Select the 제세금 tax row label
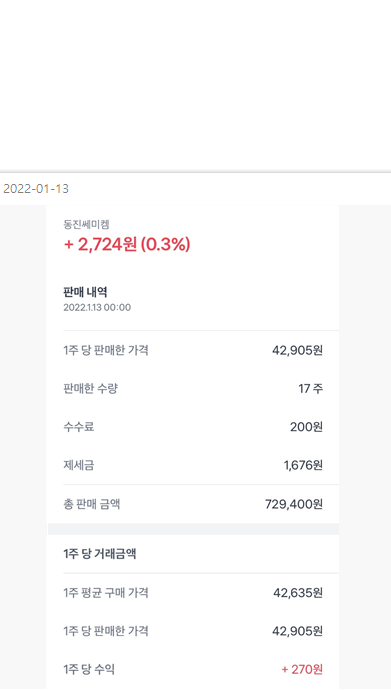This screenshot has height=690, width=391. 79,465
